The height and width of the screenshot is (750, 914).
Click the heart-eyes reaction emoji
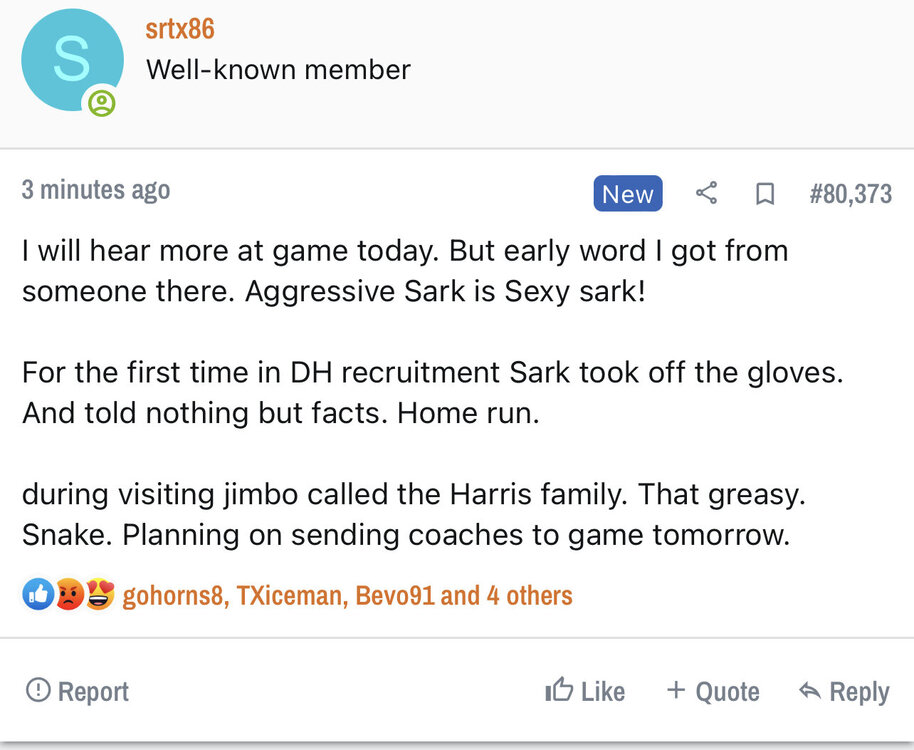(x=99, y=596)
